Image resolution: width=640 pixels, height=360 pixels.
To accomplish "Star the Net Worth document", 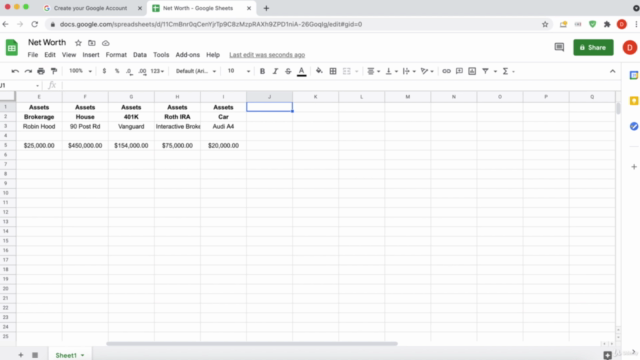I will (x=78, y=43).
